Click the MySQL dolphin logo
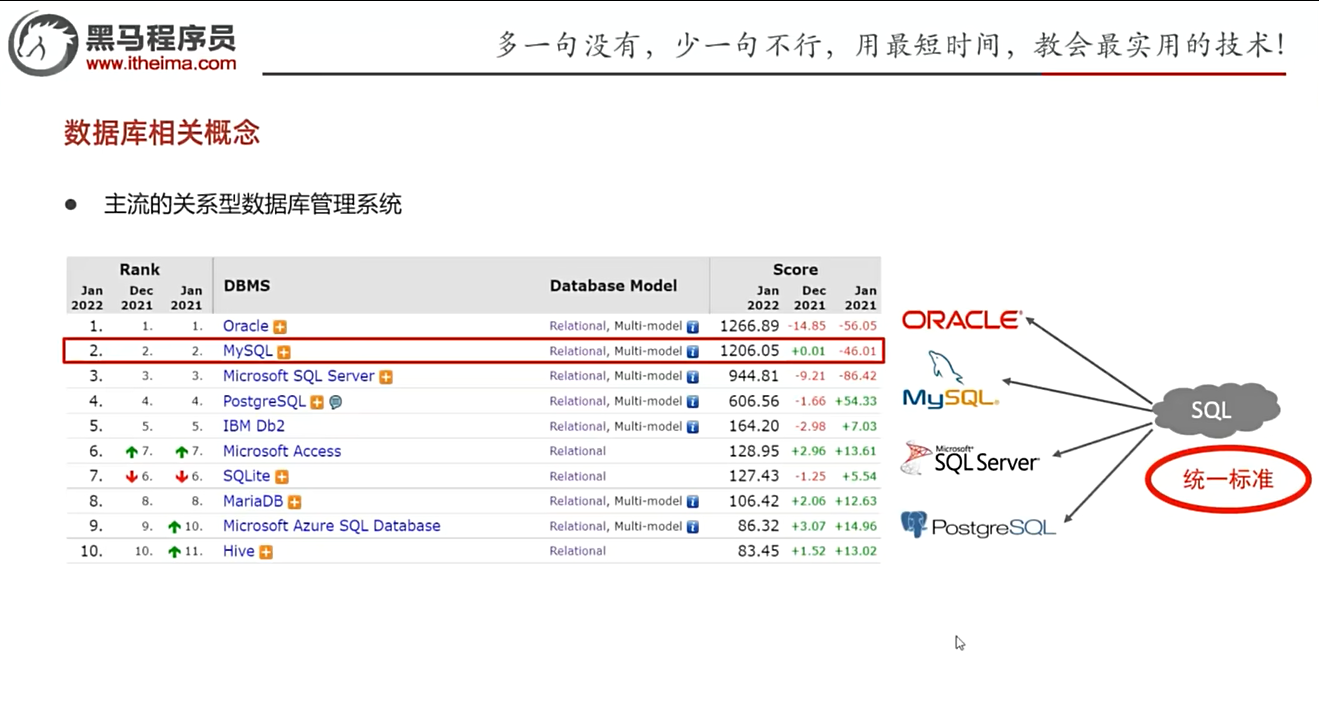1319x711 pixels. [x=950, y=380]
